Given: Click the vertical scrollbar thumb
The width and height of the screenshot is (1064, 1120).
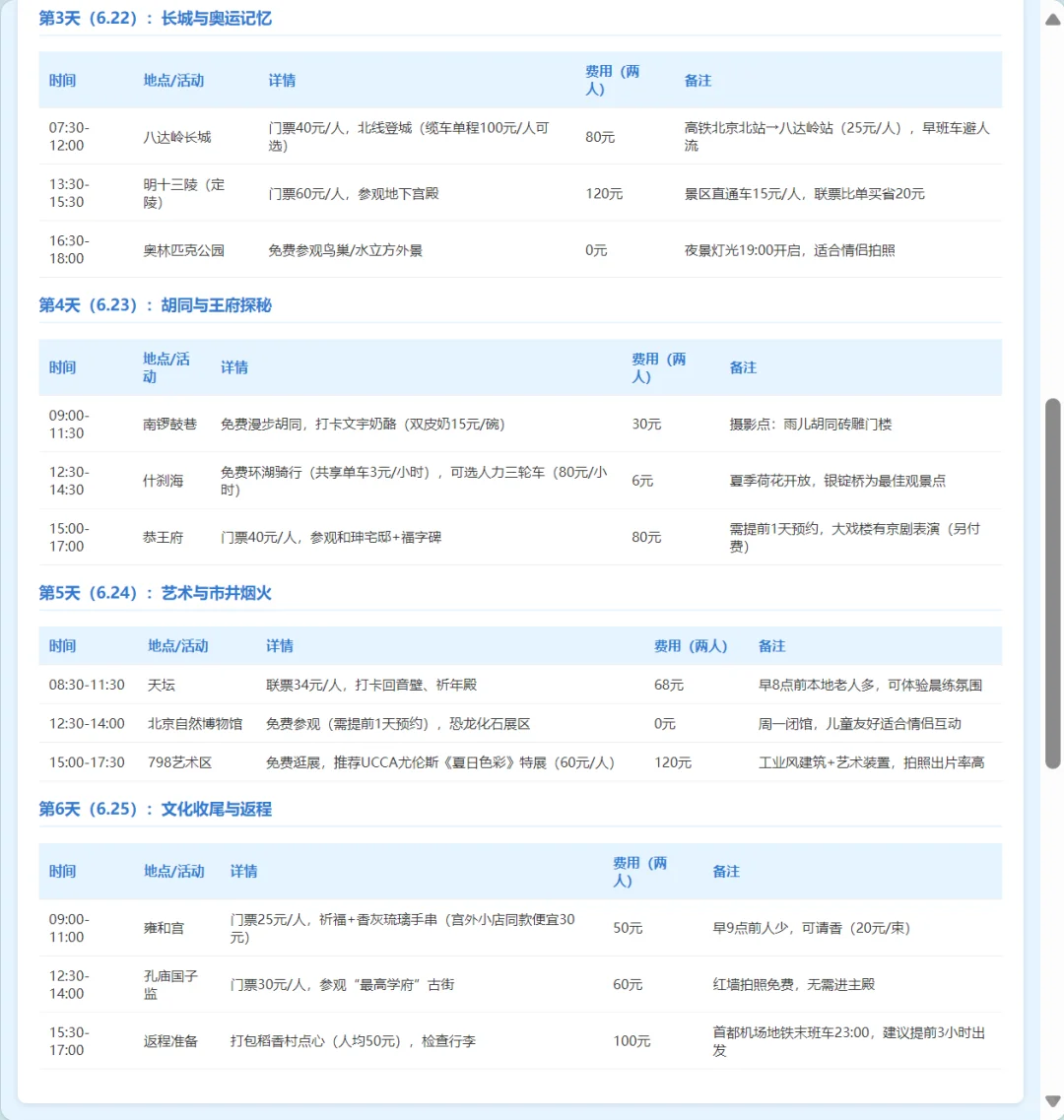Looking at the screenshot, I should click(x=1052, y=583).
